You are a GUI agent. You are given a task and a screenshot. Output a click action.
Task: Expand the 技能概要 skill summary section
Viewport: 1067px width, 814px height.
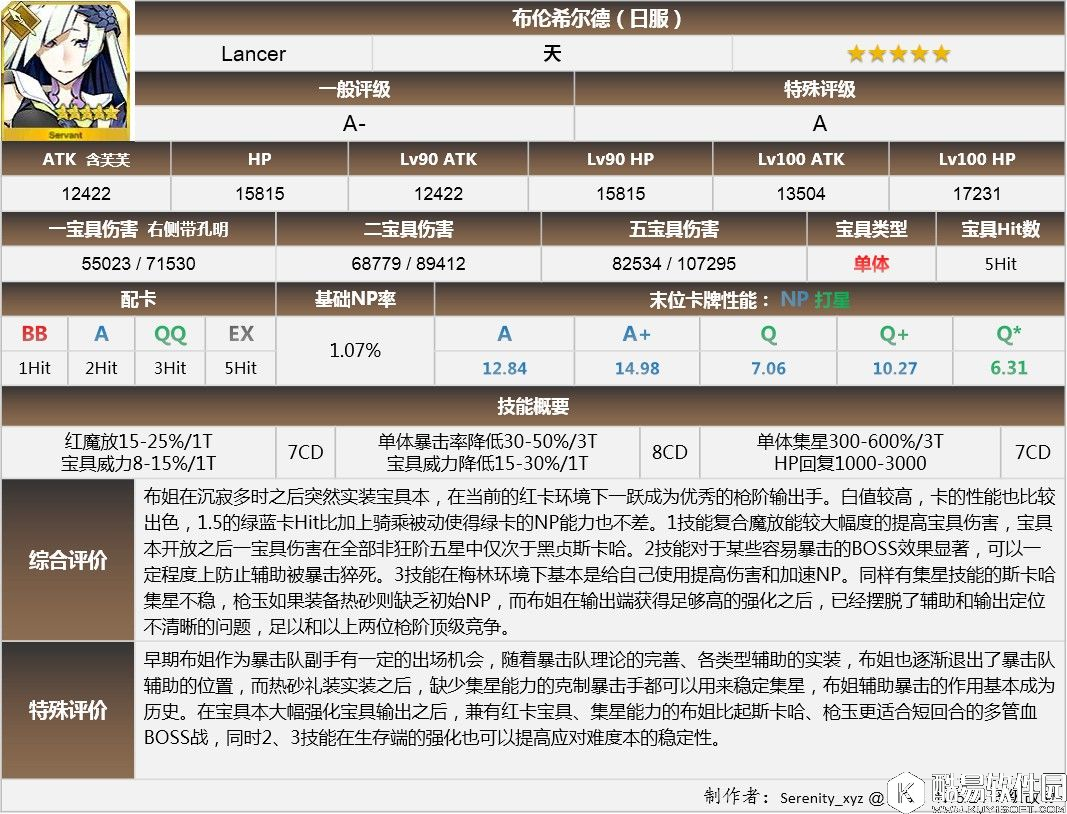533,405
